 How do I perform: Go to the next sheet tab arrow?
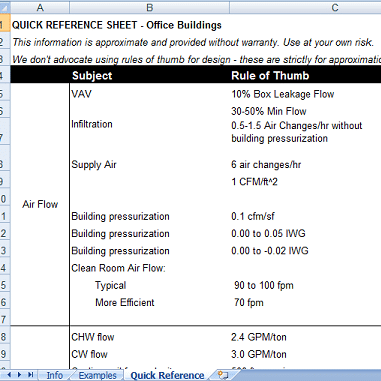click(x=19, y=375)
